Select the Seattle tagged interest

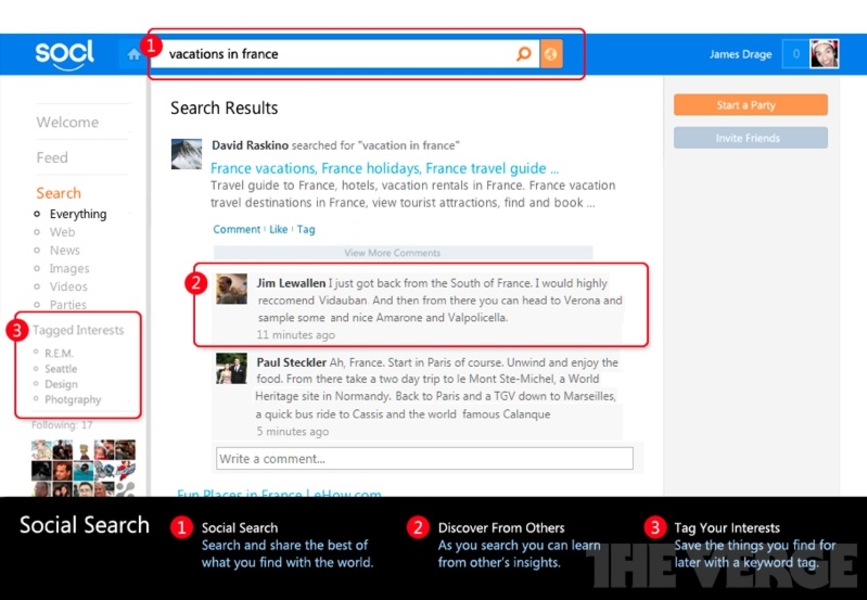tap(61, 369)
